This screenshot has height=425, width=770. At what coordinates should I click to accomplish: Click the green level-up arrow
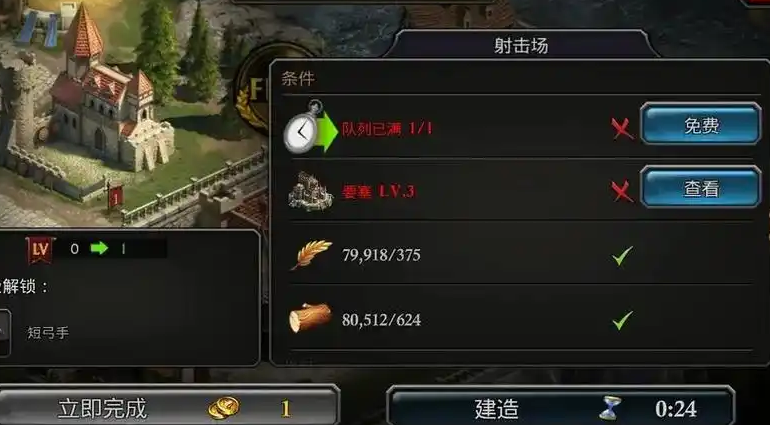click(99, 248)
